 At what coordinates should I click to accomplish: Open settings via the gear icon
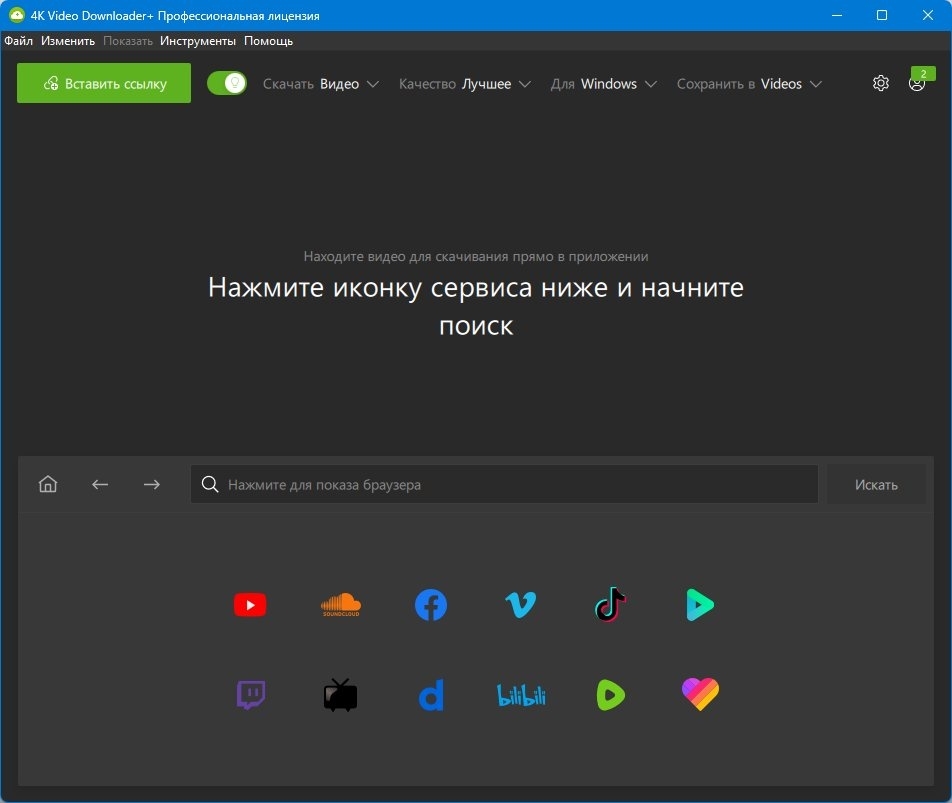(x=881, y=83)
